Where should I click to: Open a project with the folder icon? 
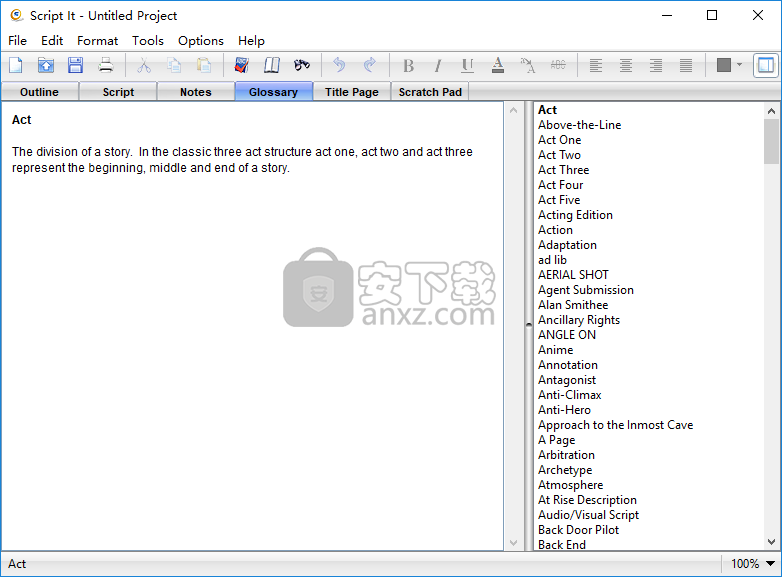(46, 65)
